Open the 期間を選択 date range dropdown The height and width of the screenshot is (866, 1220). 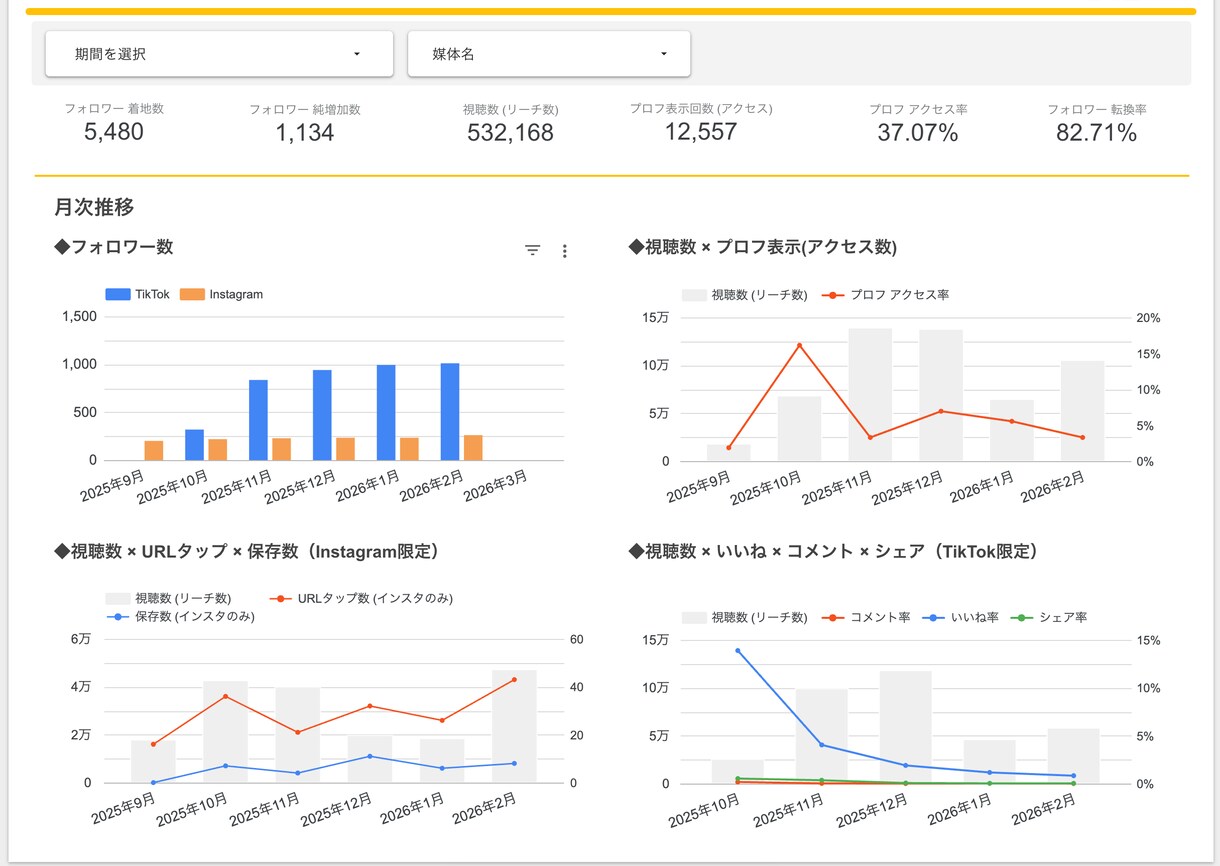click(219, 54)
